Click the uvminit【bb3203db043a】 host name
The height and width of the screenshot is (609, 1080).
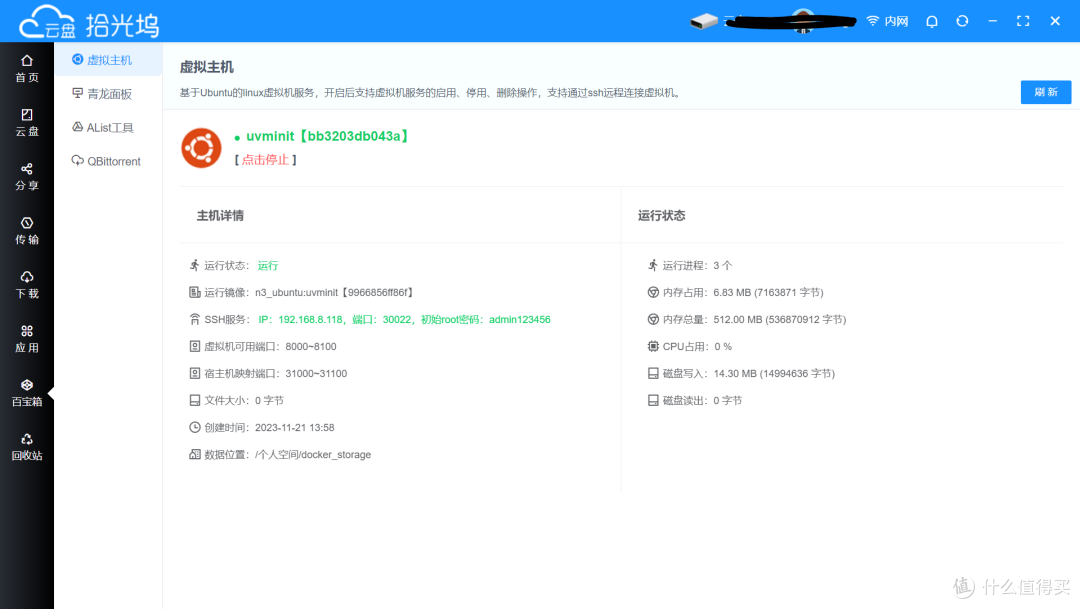[x=327, y=136]
